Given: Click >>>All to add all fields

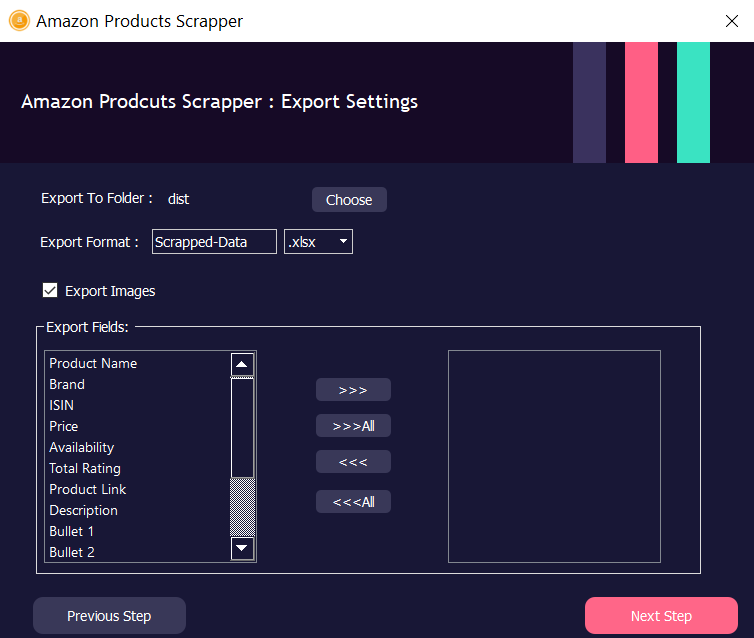Looking at the screenshot, I should click(x=353, y=425).
